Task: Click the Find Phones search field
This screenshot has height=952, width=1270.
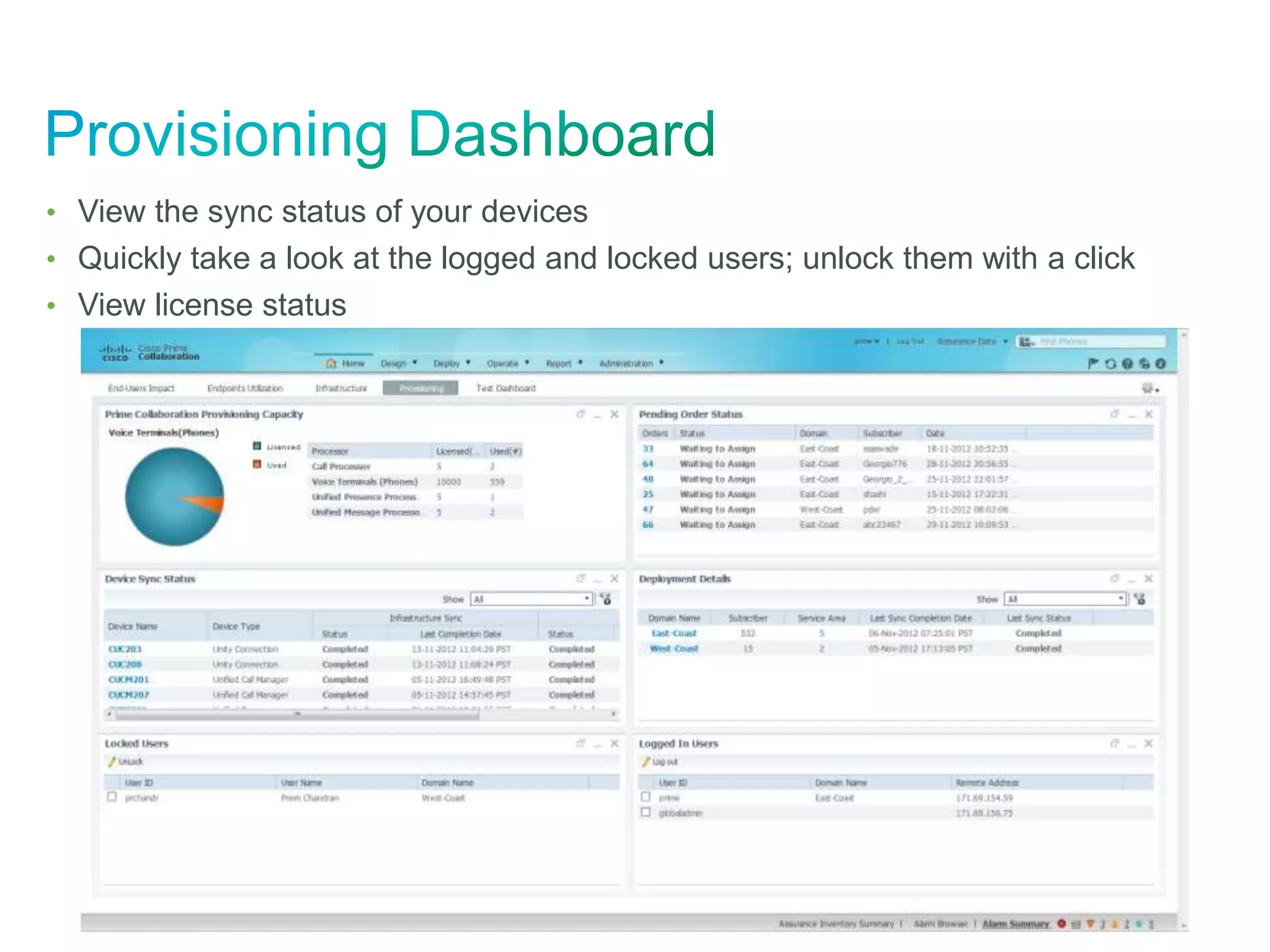Action: (x=1099, y=342)
